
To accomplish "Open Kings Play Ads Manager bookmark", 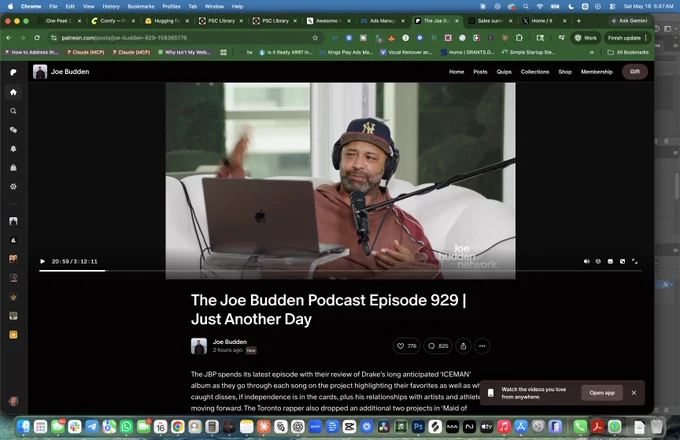I will pos(346,52).
